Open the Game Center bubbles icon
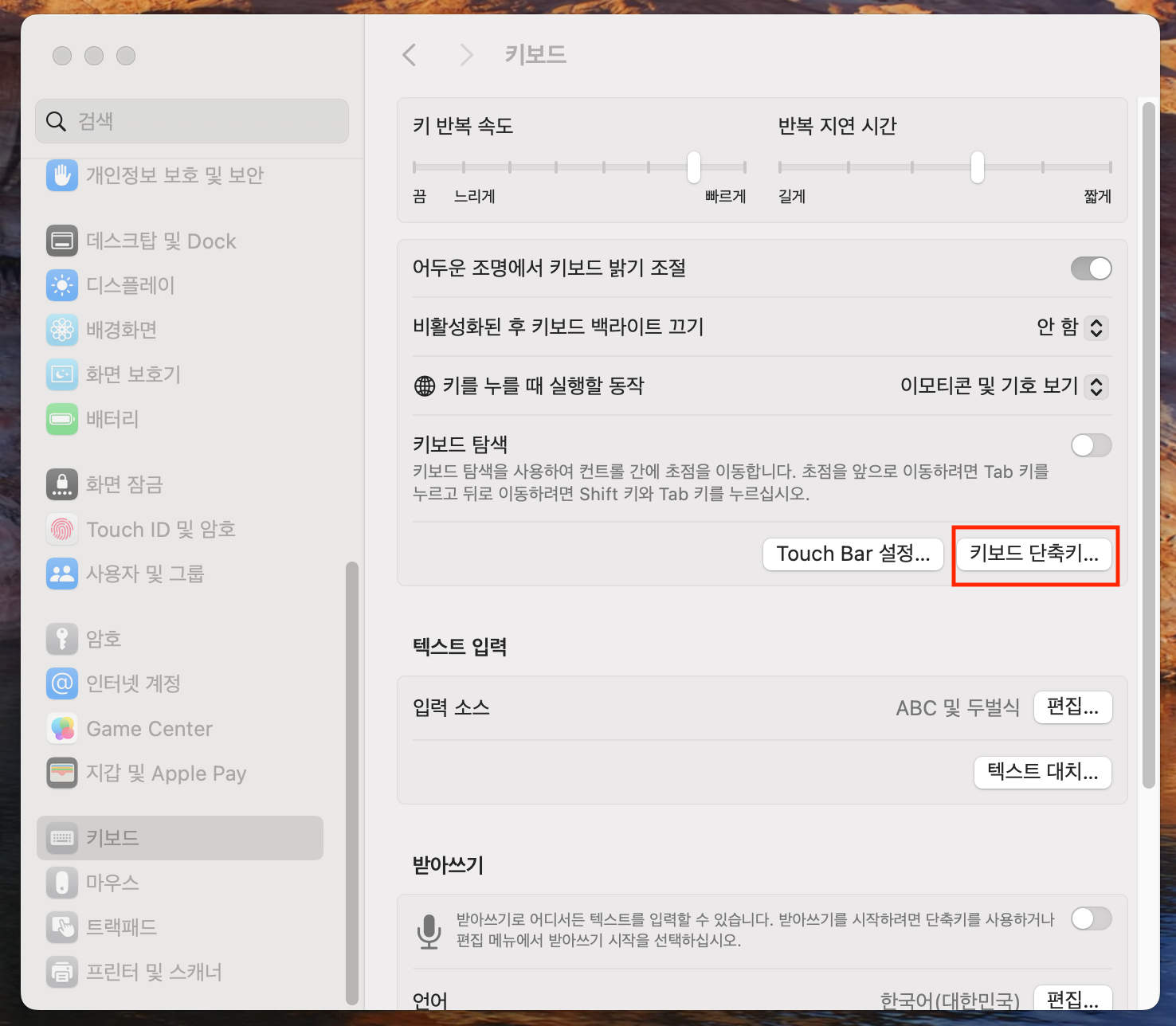Screen dimensions: 1176x1026 62,728
